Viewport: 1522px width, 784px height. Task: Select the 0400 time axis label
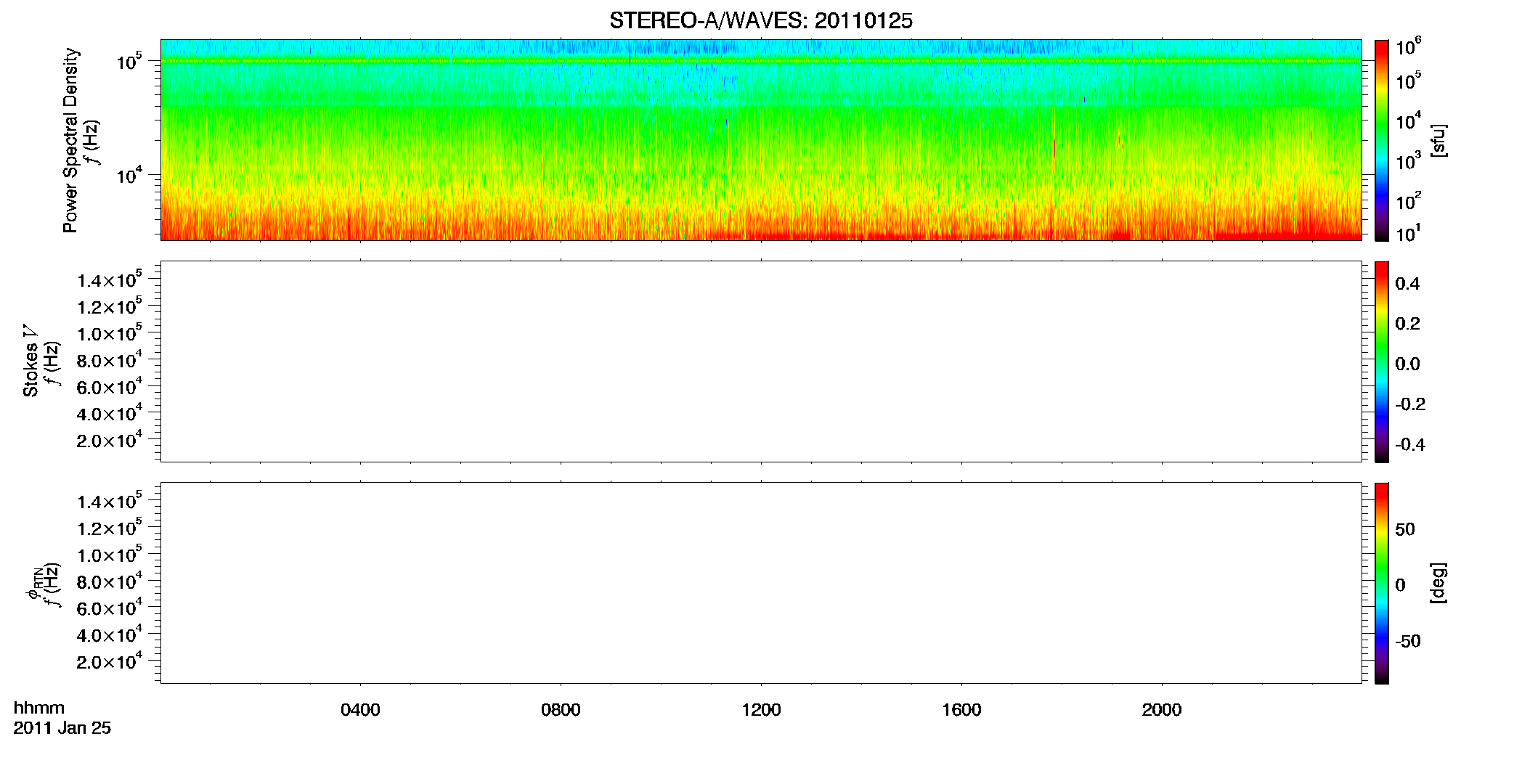[360, 710]
